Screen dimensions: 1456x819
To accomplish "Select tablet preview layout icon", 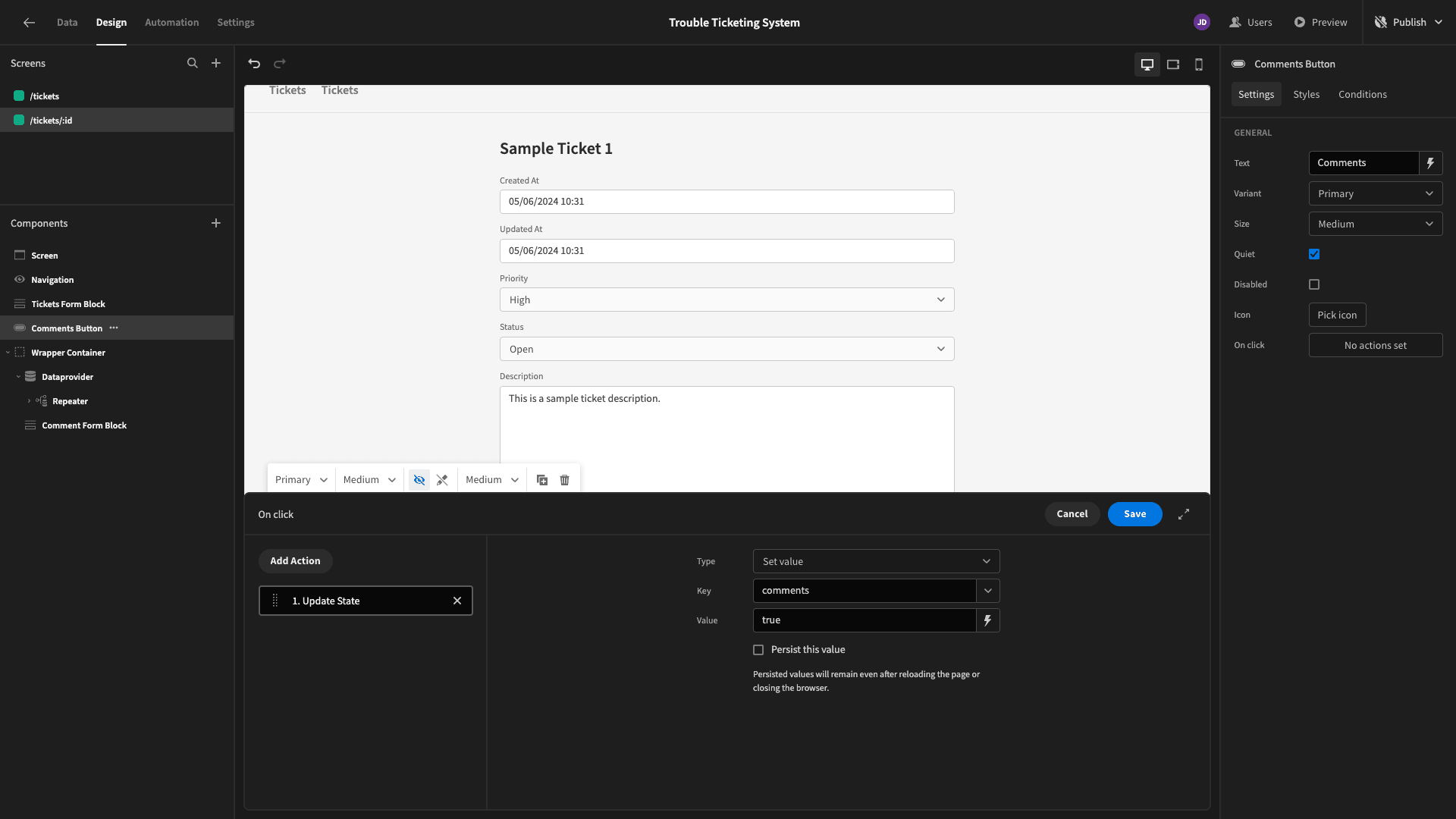I will [x=1173, y=64].
